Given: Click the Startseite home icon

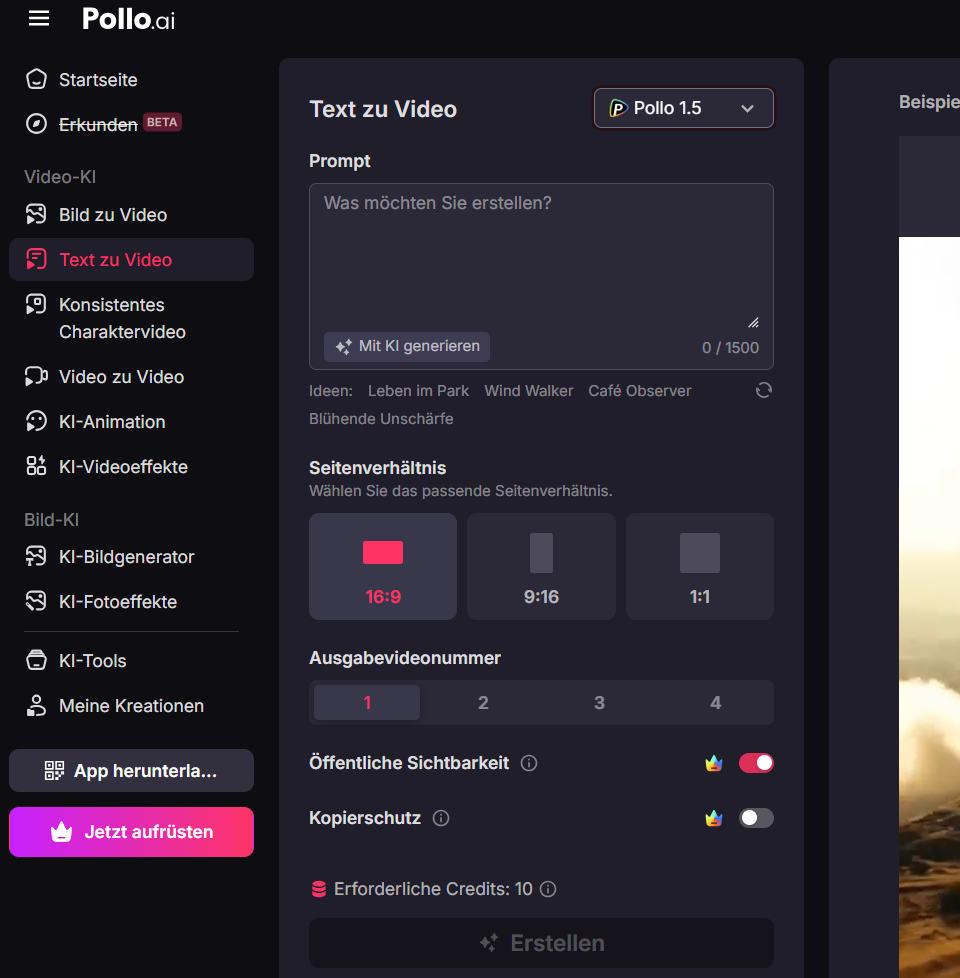Looking at the screenshot, I should (36, 79).
